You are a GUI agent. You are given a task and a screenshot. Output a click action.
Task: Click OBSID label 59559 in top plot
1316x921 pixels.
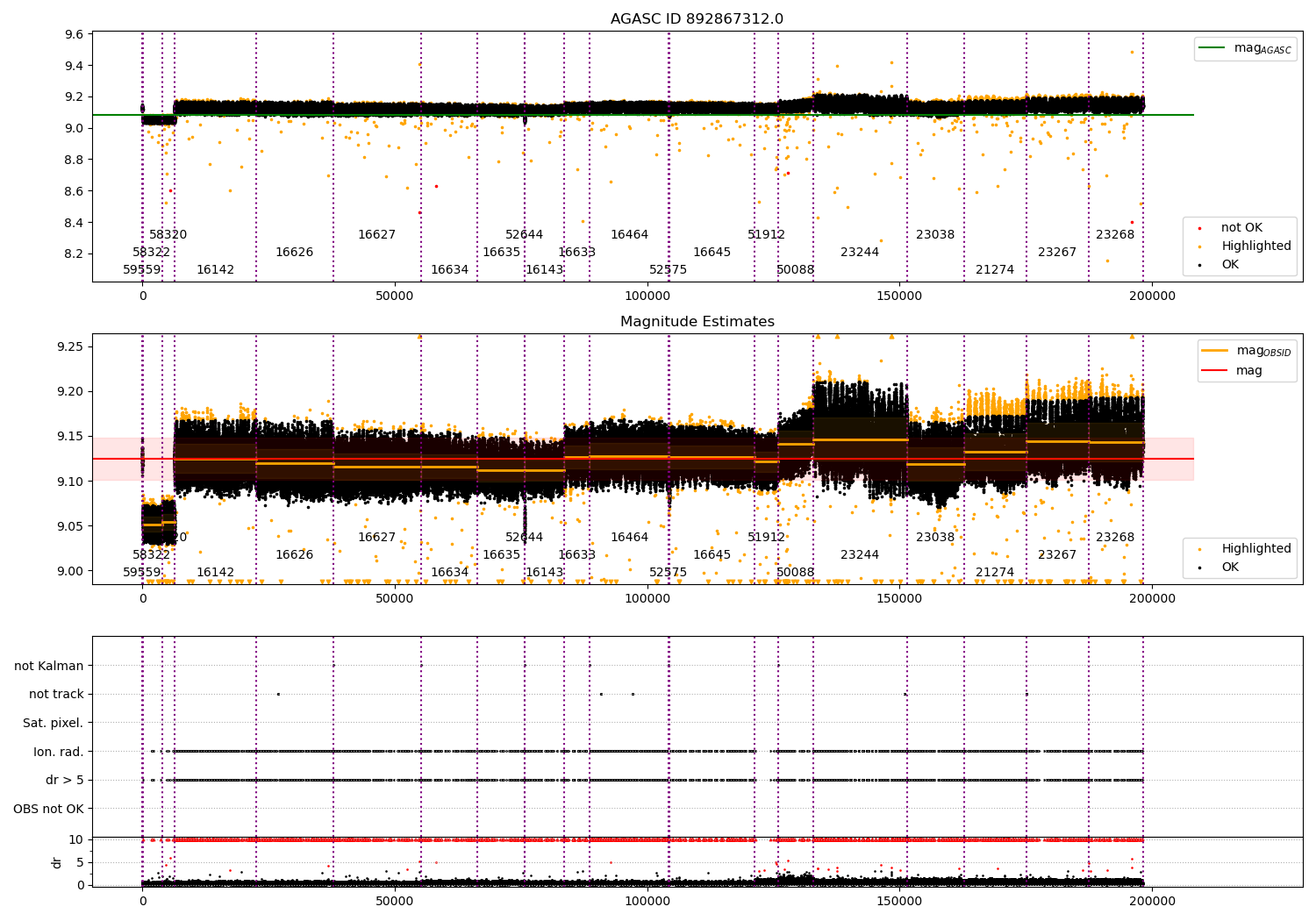pyautogui.click(x=142, y=270)
